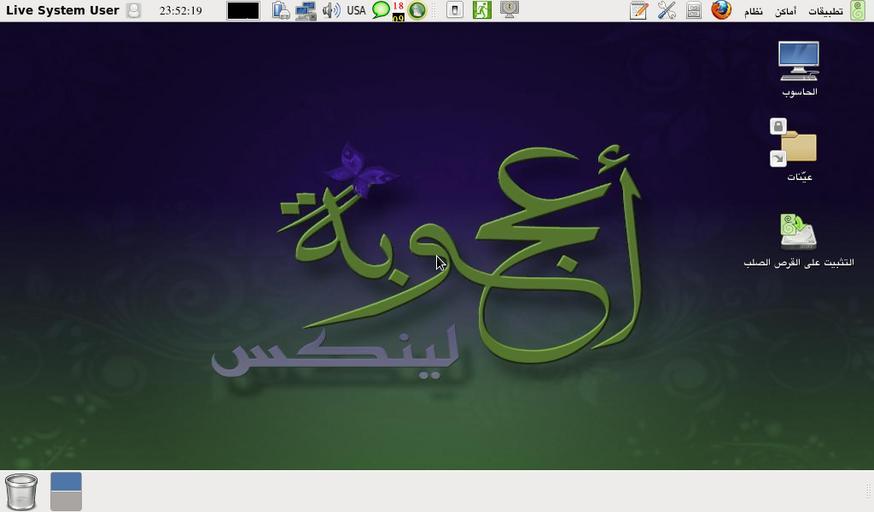874x512 pixels.
Task: Select the bottom gray workspace in switcher
Action: (66, 501)
